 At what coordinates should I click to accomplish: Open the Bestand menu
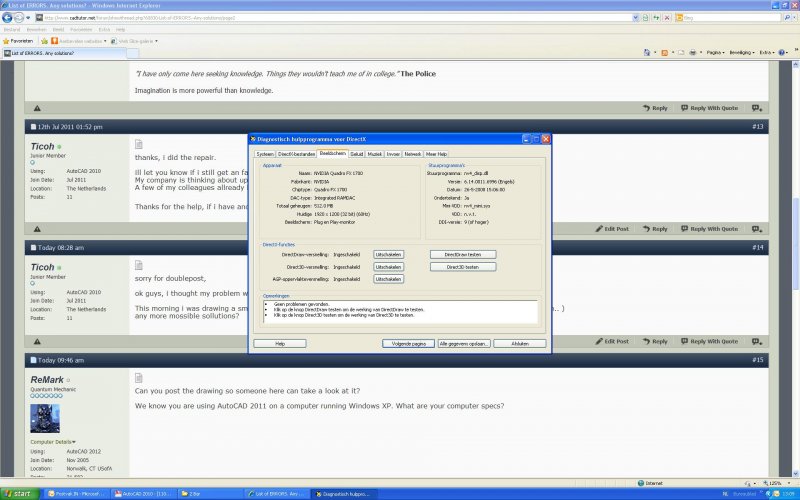12,30
